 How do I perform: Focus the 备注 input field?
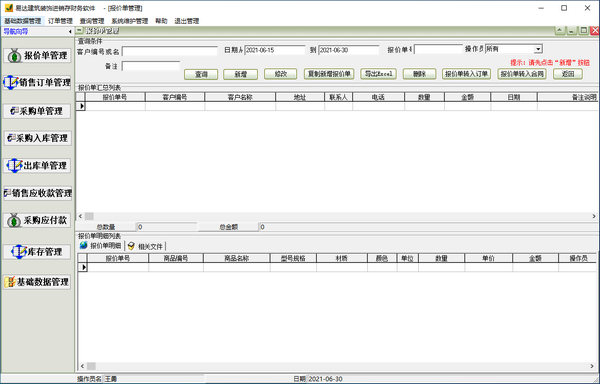(x=151, y=66)
